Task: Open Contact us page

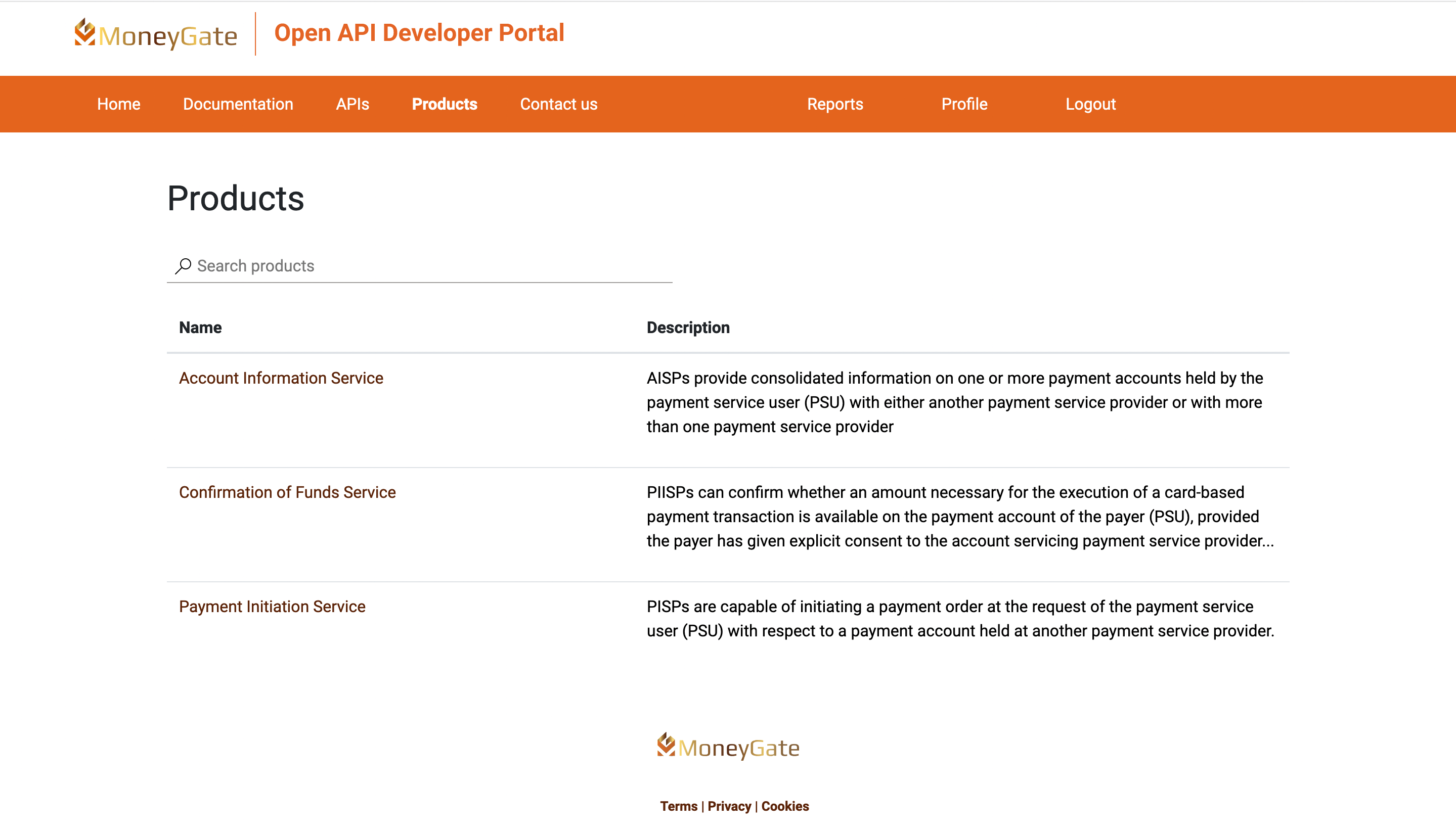Action: pos(558,104)
